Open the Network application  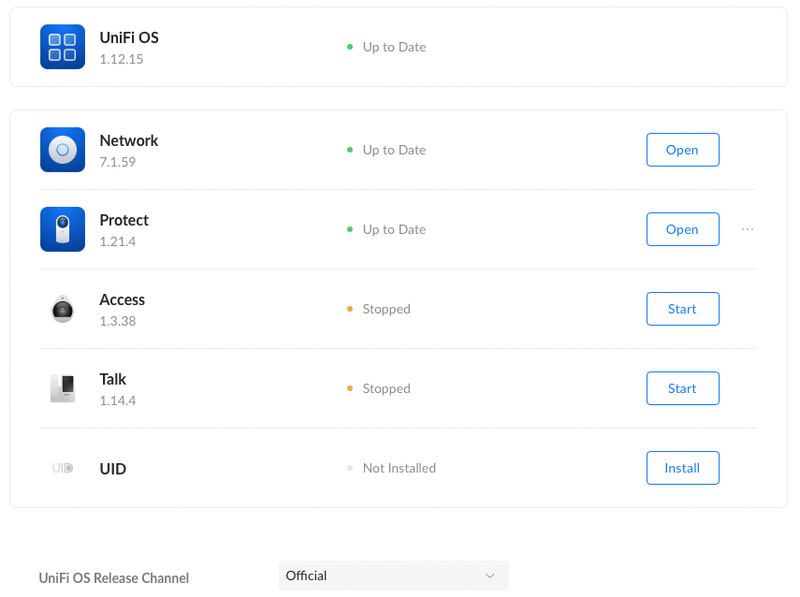682,150
